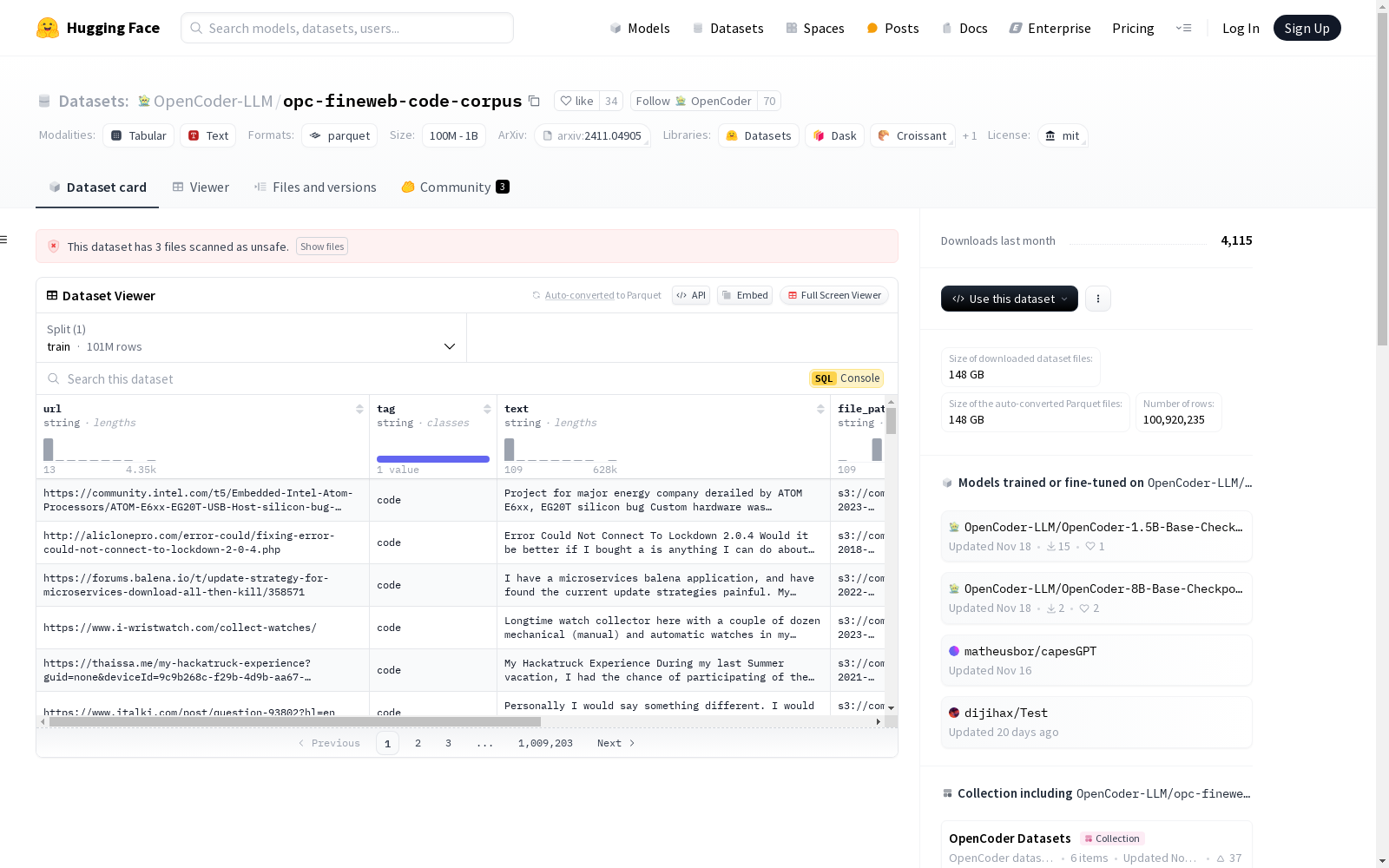The image size is (1389, 868).
Task: Open the Use this dataset dropdown
Action: point(1010,299)
